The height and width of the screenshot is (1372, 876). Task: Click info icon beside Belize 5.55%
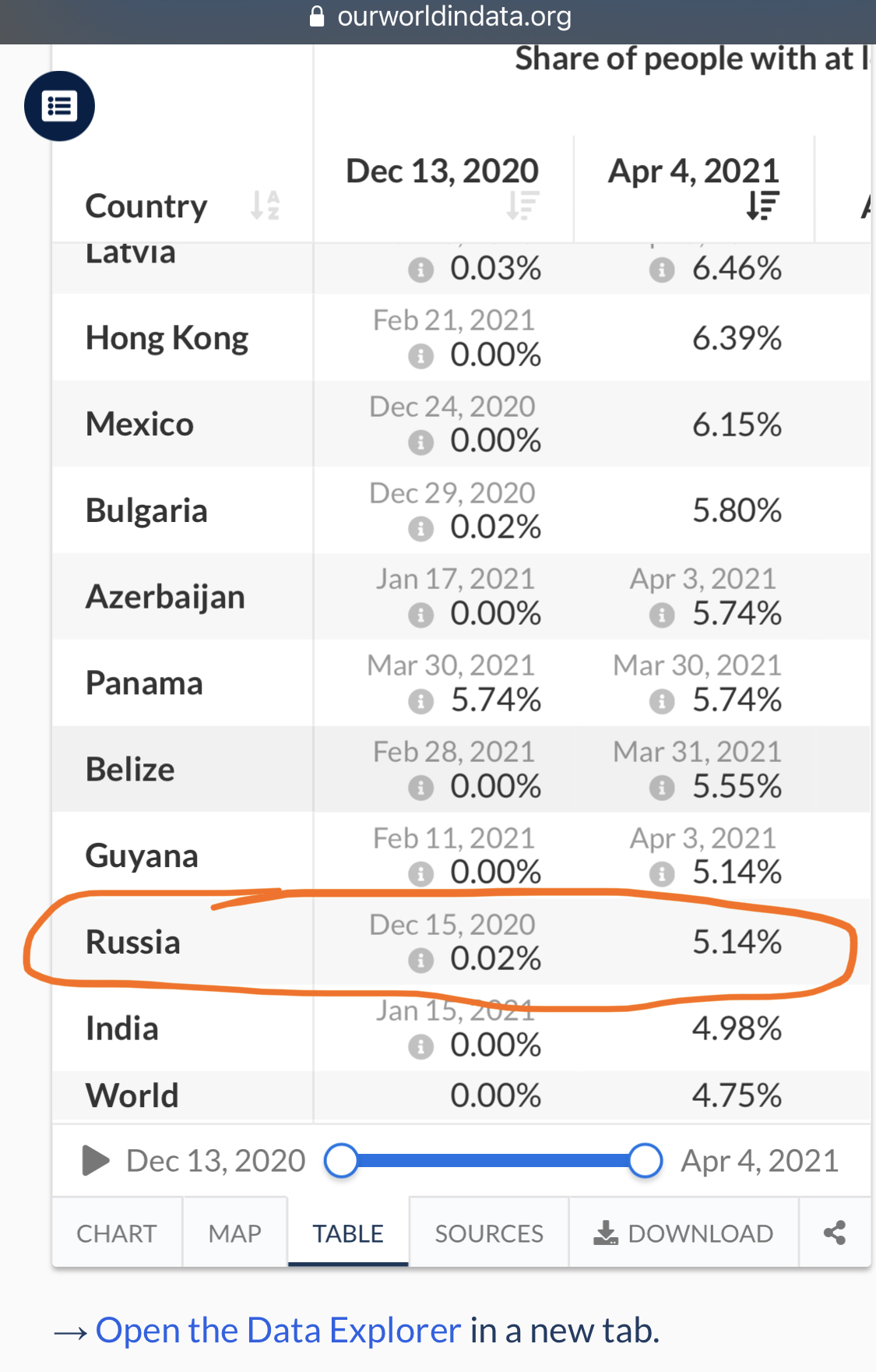tap(662, 788)
